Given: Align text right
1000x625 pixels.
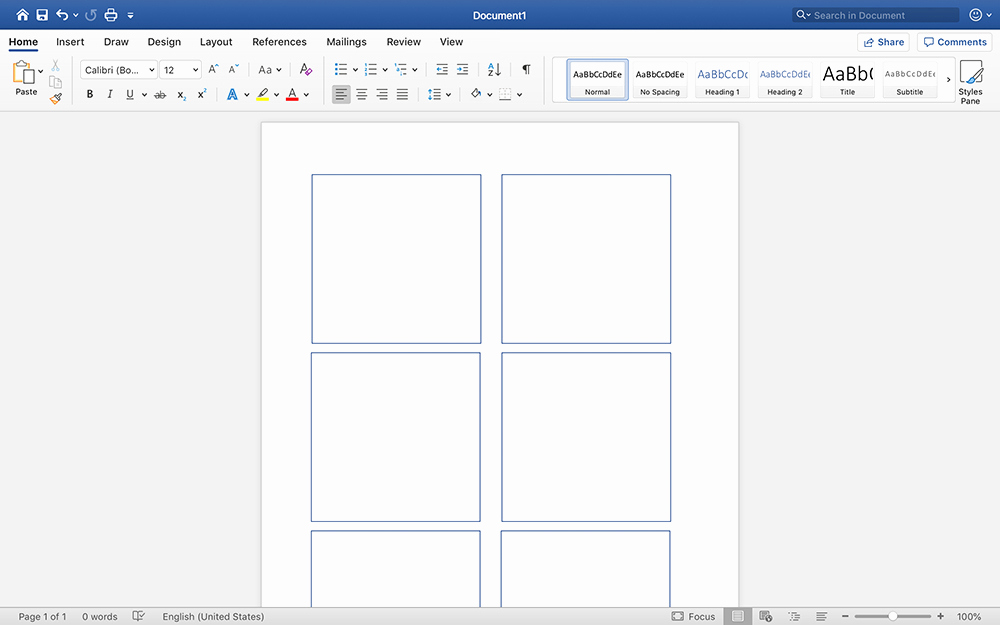Looking at the screenshot, I should (382, 94).
